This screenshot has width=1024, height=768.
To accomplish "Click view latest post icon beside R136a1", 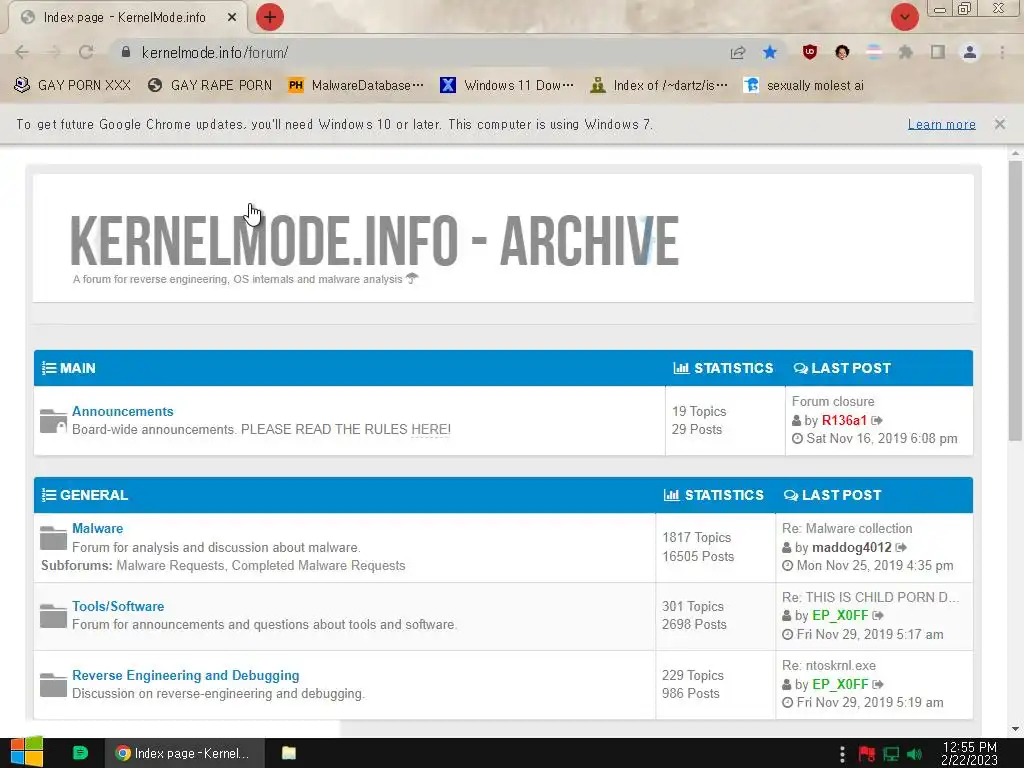I will [876, 421].
